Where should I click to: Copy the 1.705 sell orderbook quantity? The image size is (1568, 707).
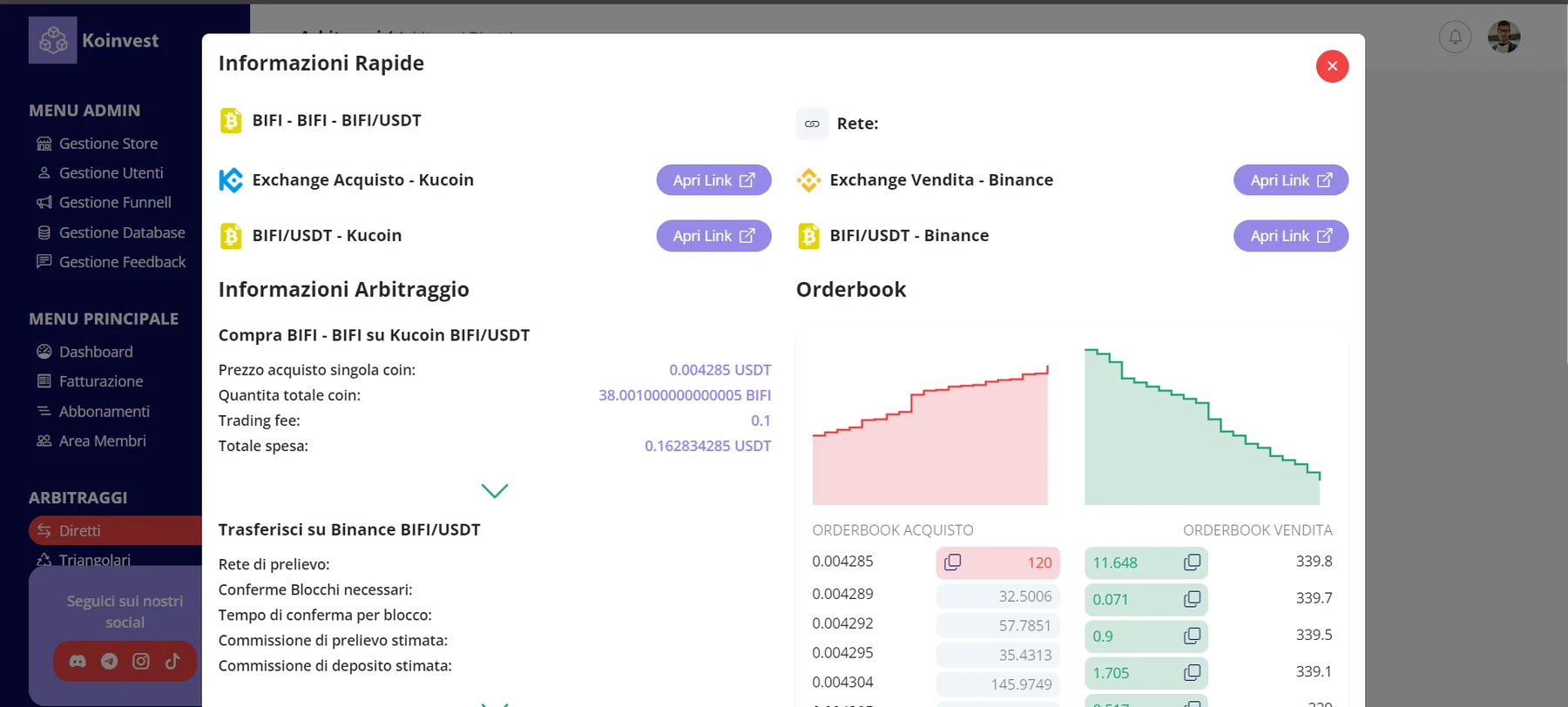pos(1192,672)
